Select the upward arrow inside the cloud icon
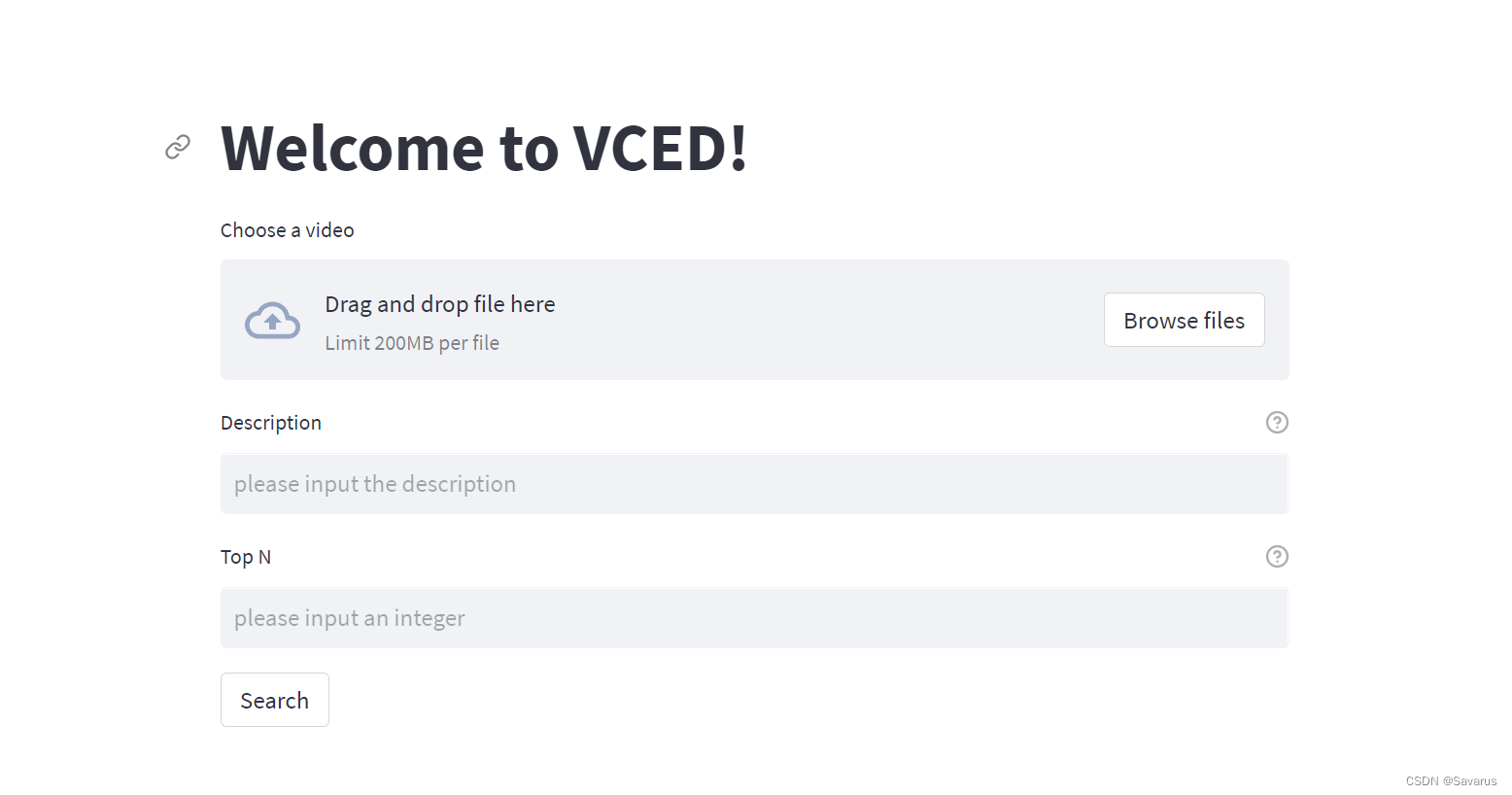This screenshot has height=795, width=1512. pyautogui.click(x=272, y=322)
